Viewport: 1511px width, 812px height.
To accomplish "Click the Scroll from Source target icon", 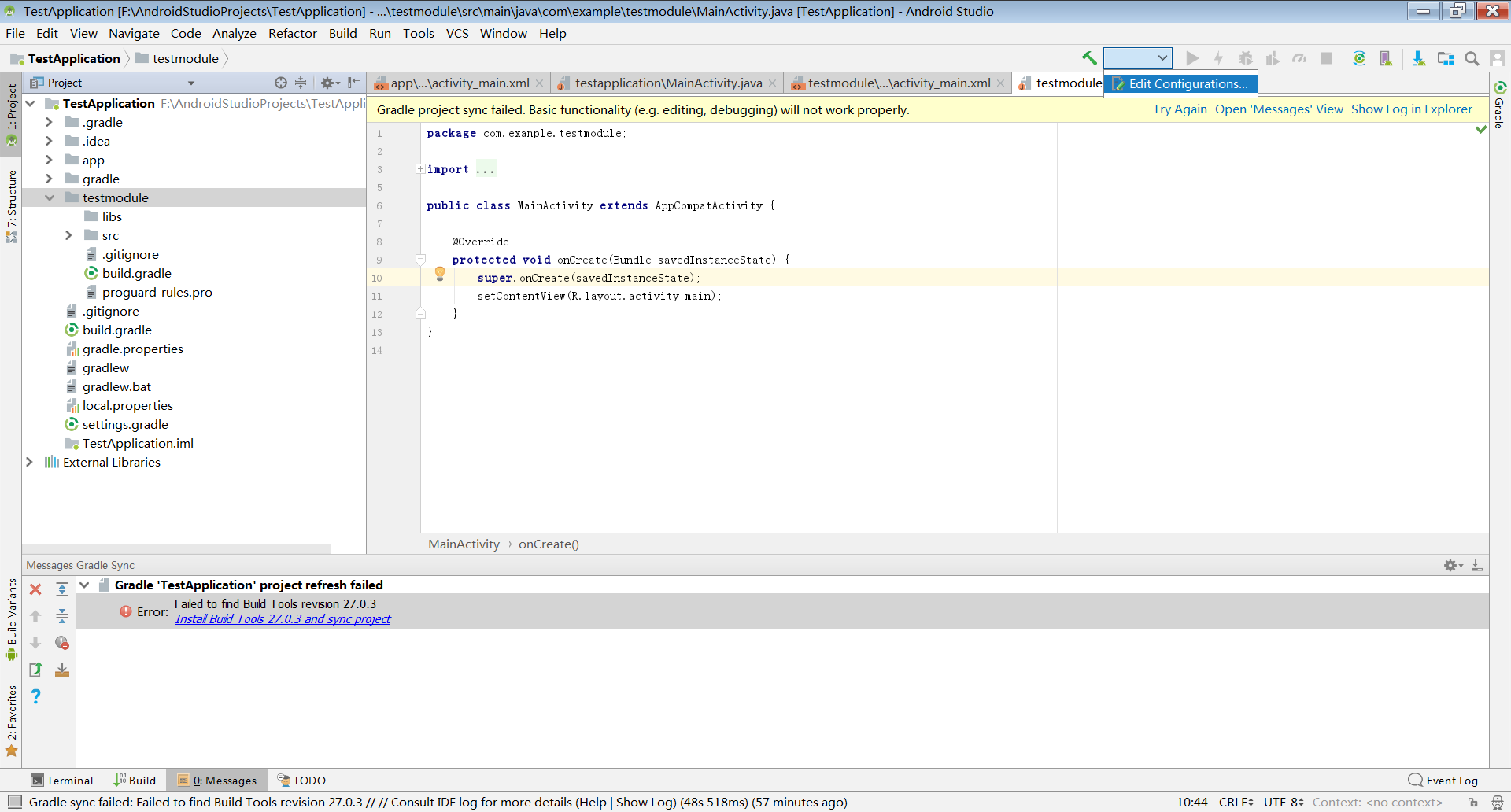I will [x=281, y=83].
